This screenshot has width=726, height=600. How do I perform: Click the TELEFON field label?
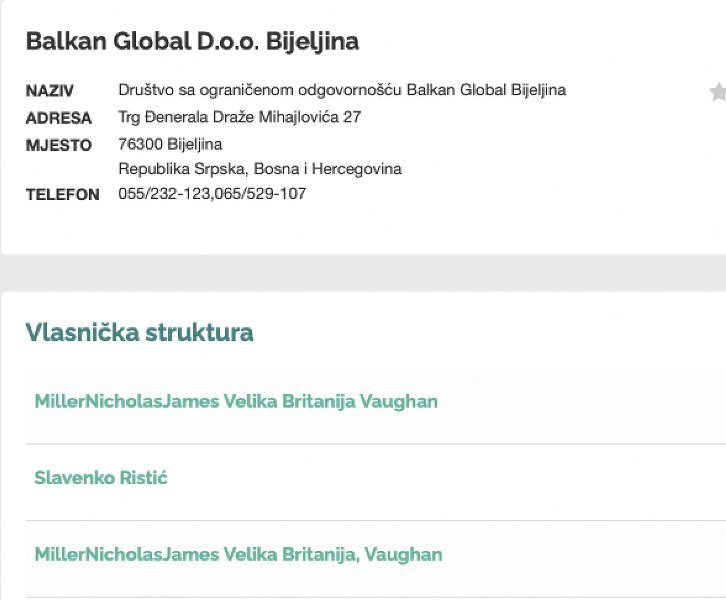tap(63, 194)
